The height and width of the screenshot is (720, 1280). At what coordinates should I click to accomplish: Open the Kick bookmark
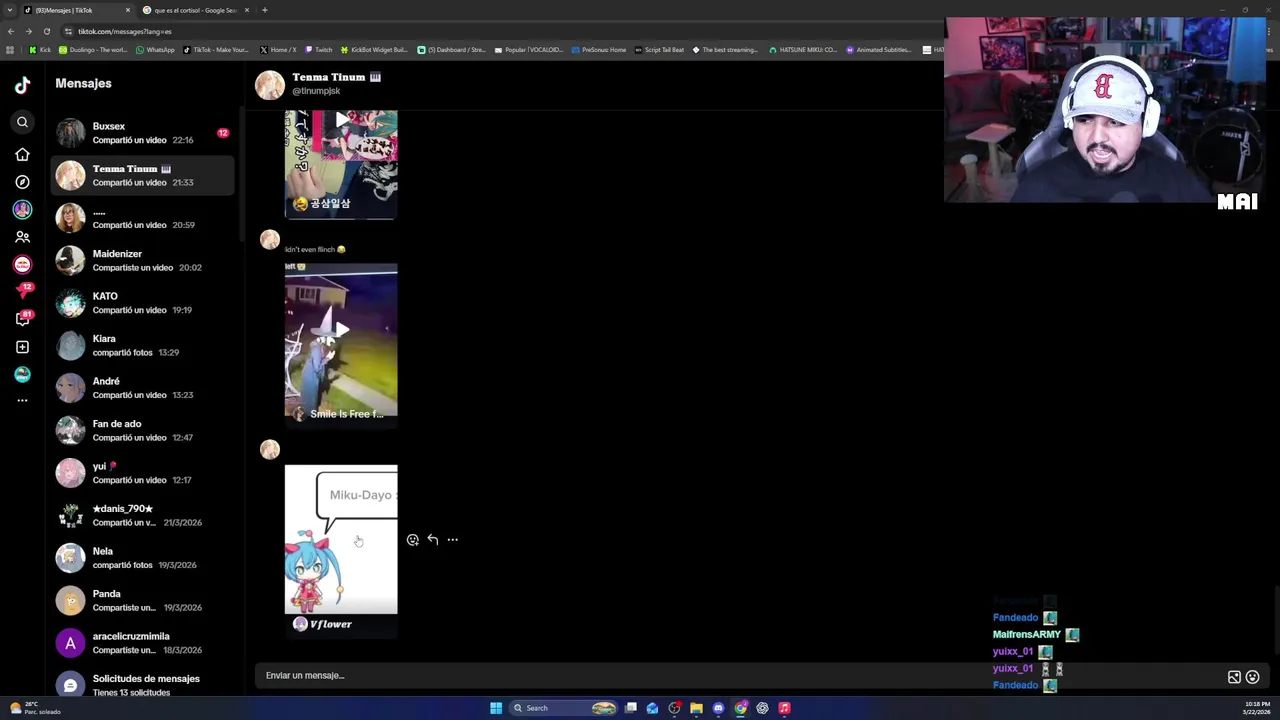coord(40,49)
